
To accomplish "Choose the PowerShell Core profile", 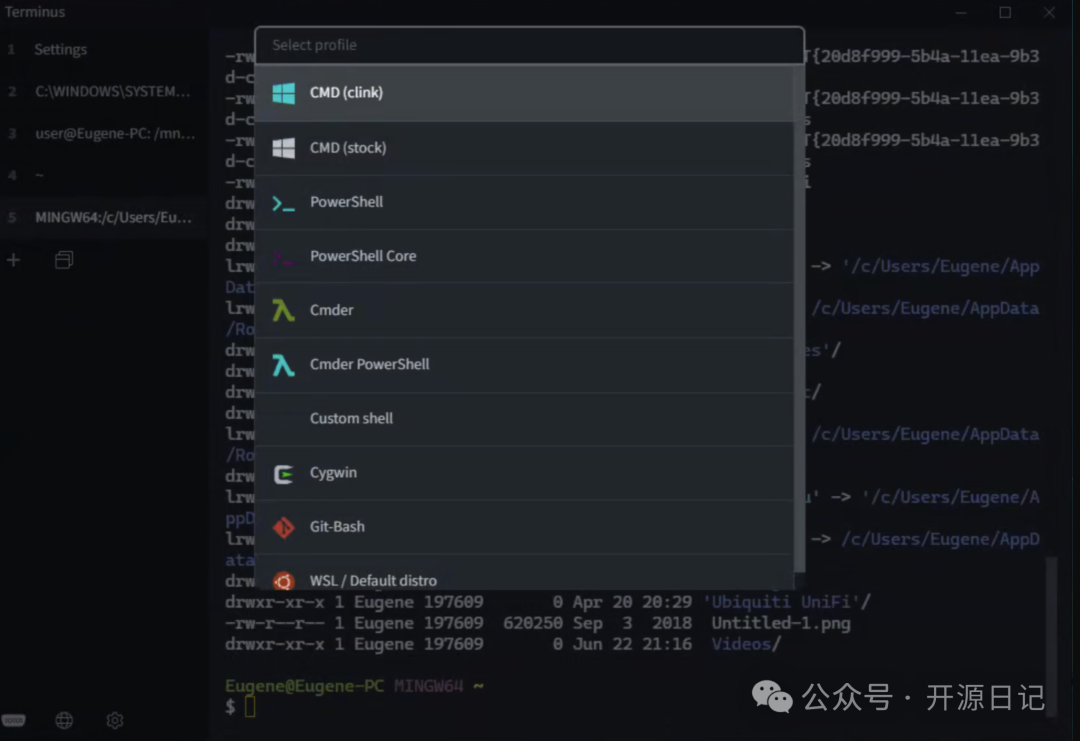I will click(524, 256).
